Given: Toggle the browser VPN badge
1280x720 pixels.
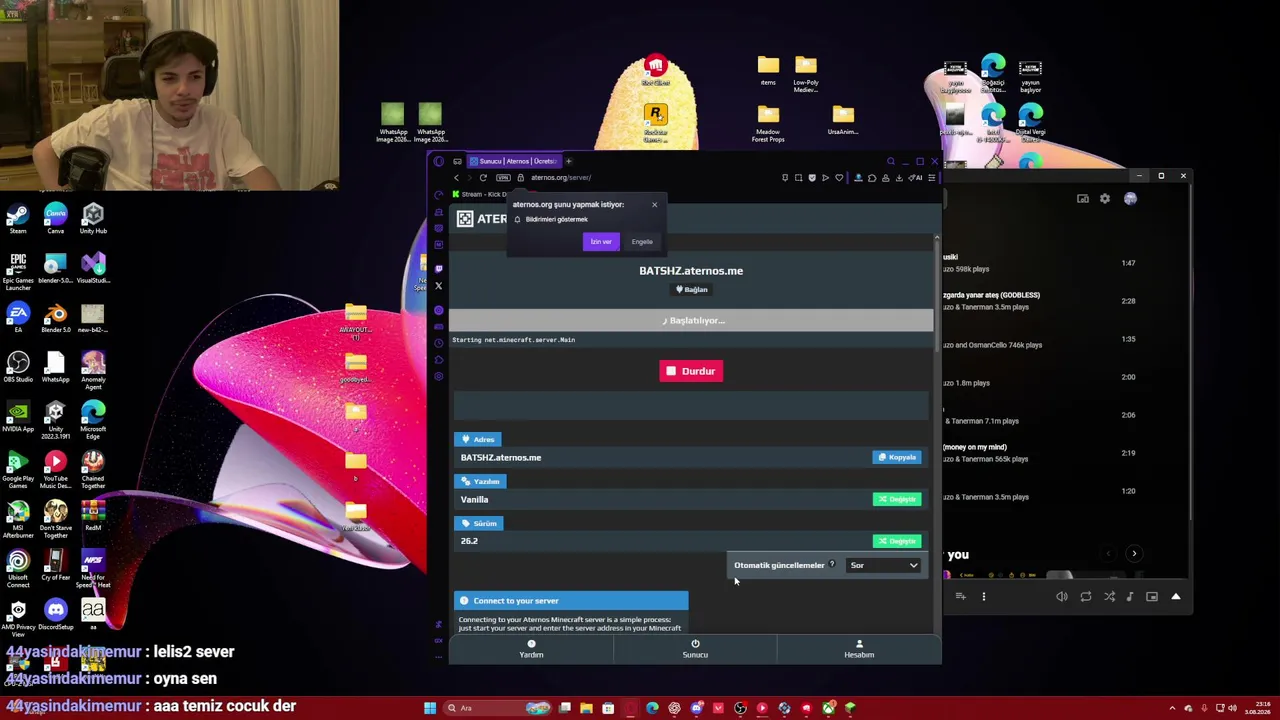Looking at the screenshot, I should point(503,178).
